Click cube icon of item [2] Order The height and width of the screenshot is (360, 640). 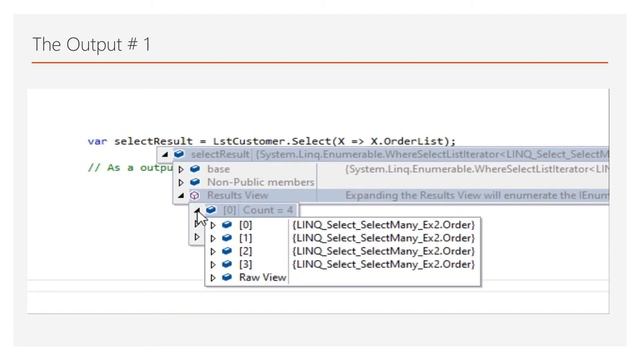[227, 251]
